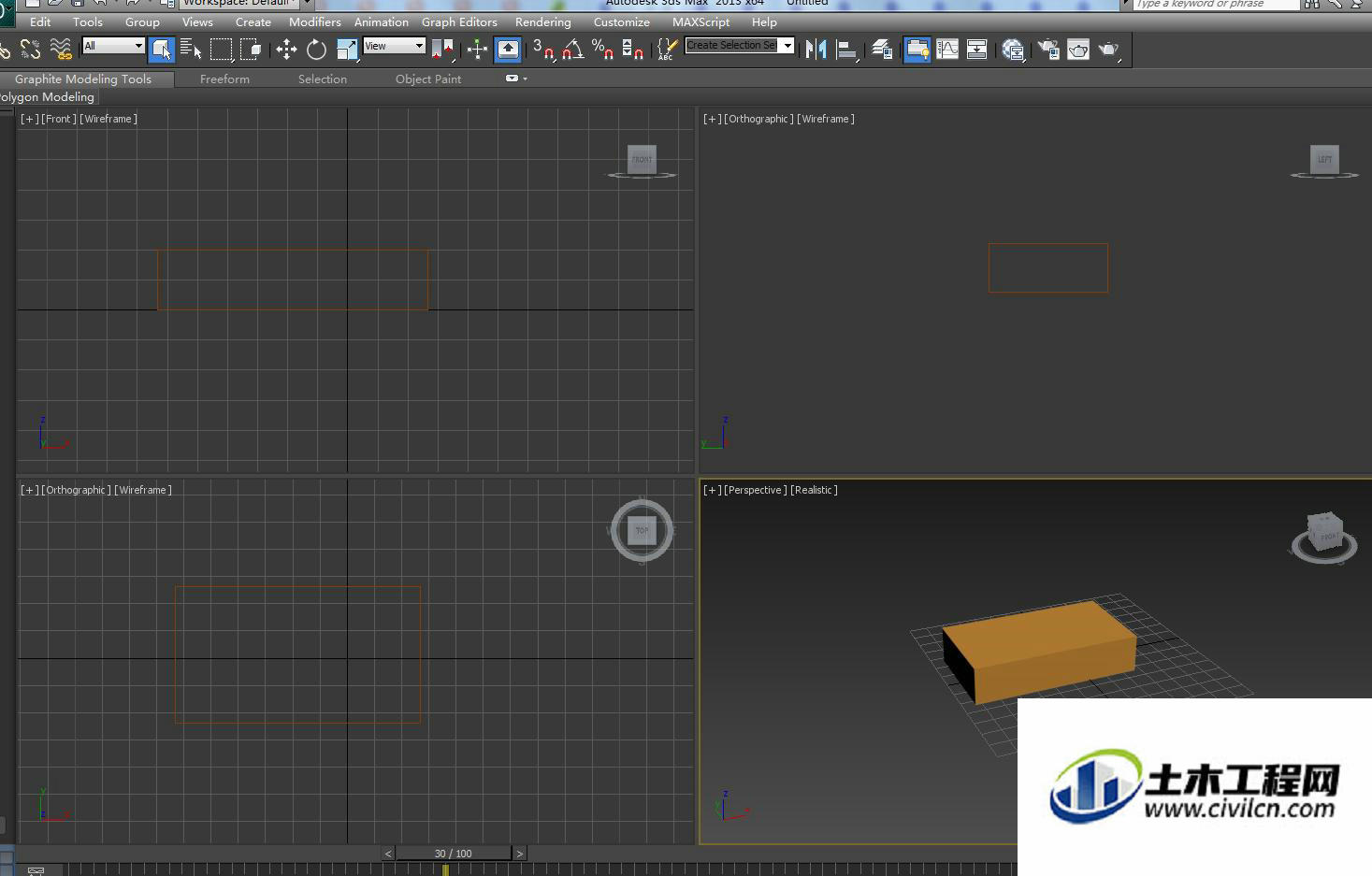Toggle Window/Crossing selection mode
Screen dimensions: 1372x876
tap(252, 49)
